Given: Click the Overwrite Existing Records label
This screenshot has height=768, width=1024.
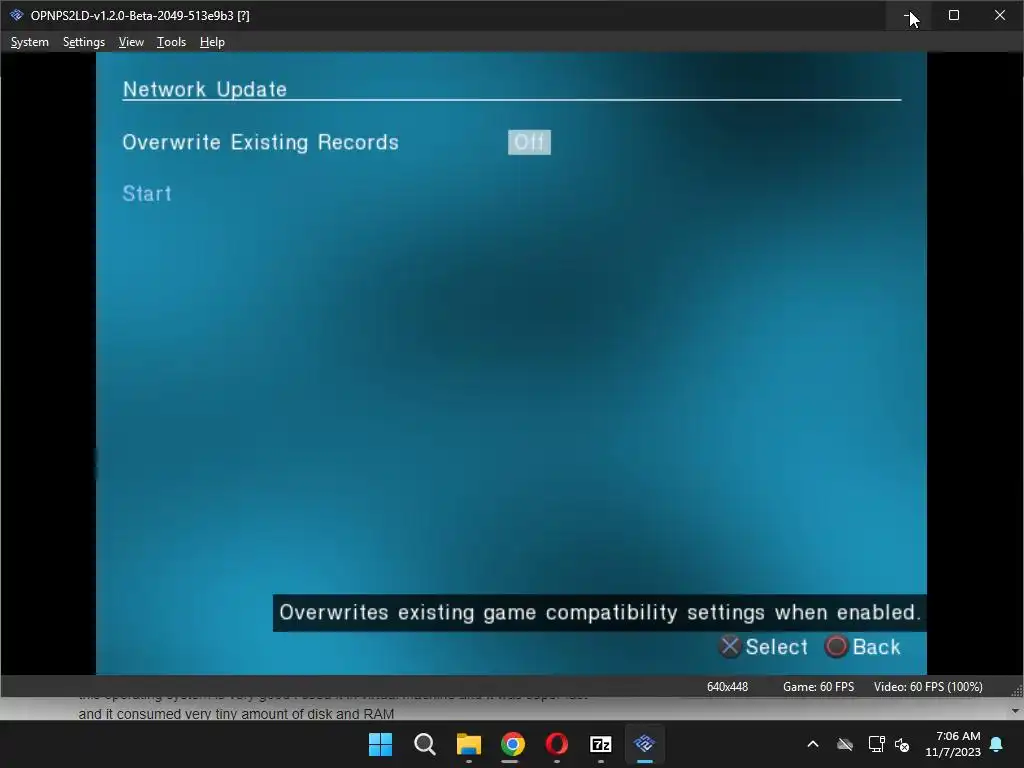Looking at the screenshot, I should 260,142.
